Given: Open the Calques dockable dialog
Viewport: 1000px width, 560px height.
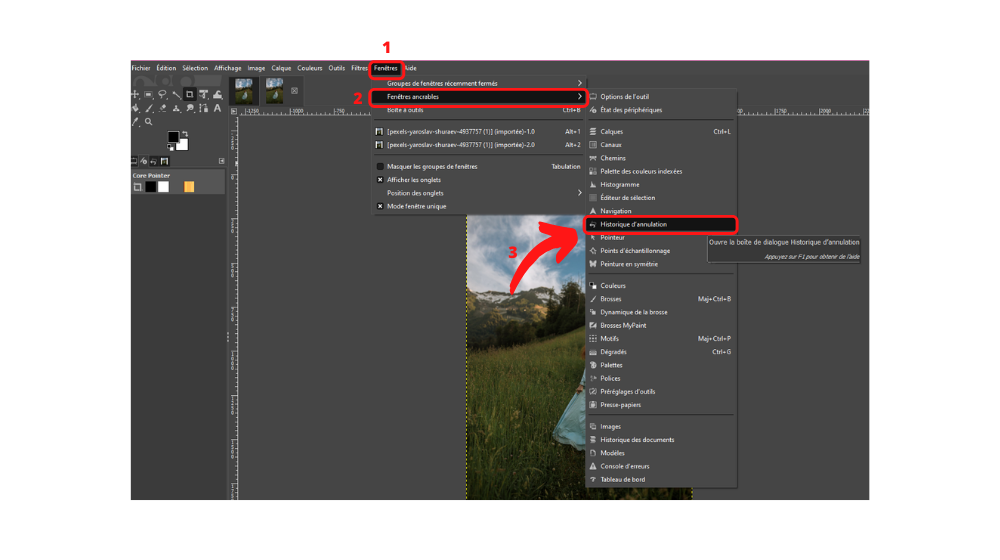Looking at the screenshot, I should click(661, 131).
